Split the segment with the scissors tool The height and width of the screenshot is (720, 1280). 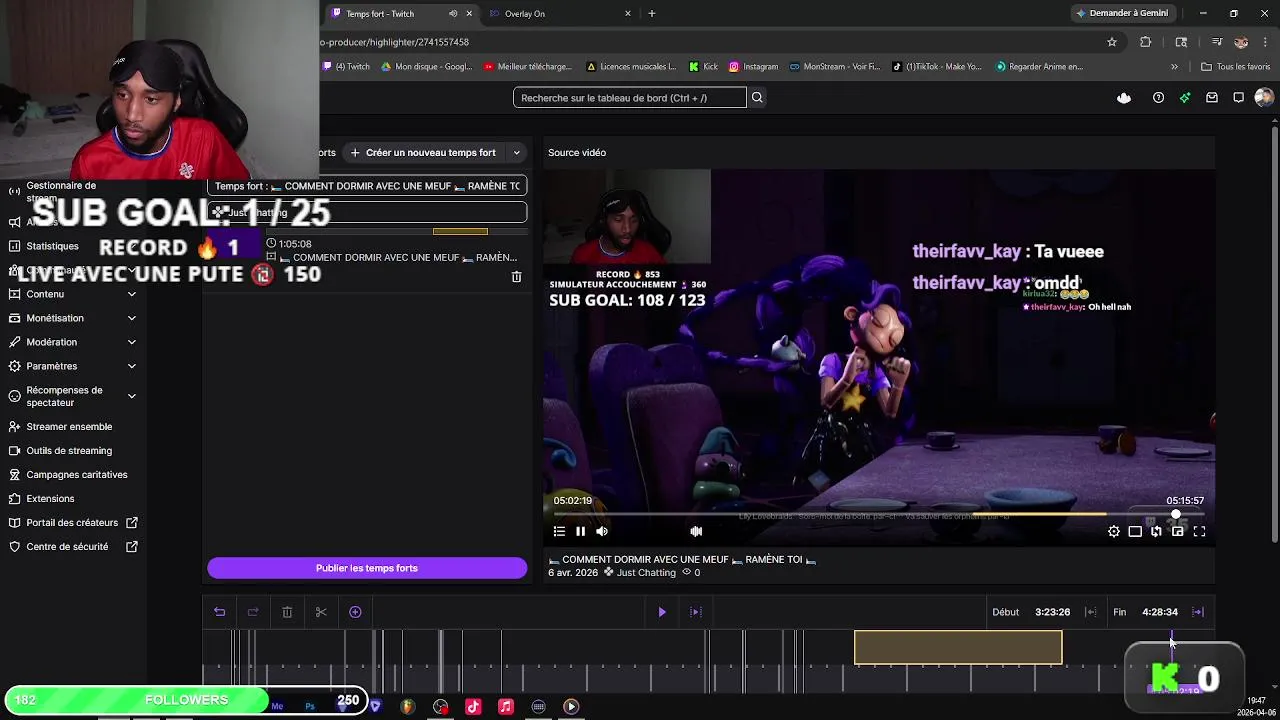click(x=321, y=612)
